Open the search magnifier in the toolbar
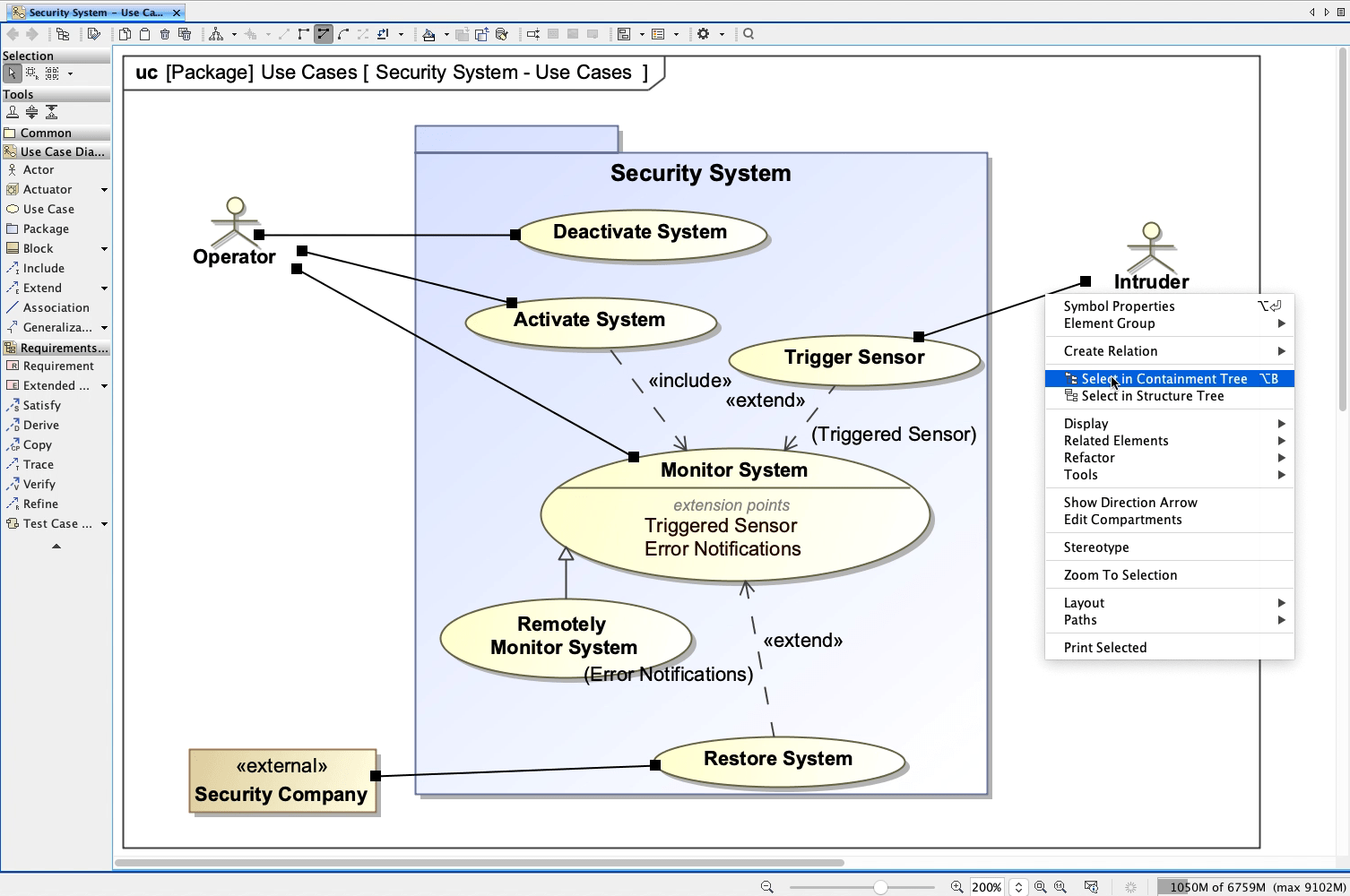 pyautogui.click(x=747, y=33)
